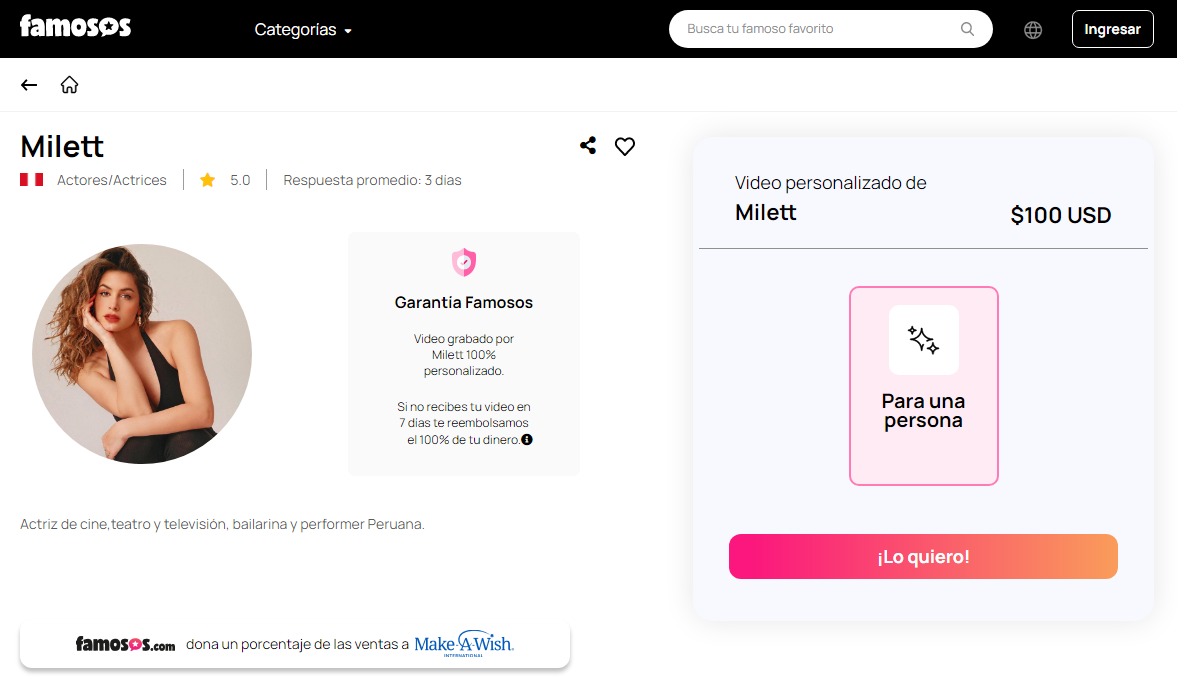The width and height of the screenshot is (1177, 694).
Task: Click the Make-A-Wish donation banner
Action: [295, 644]
